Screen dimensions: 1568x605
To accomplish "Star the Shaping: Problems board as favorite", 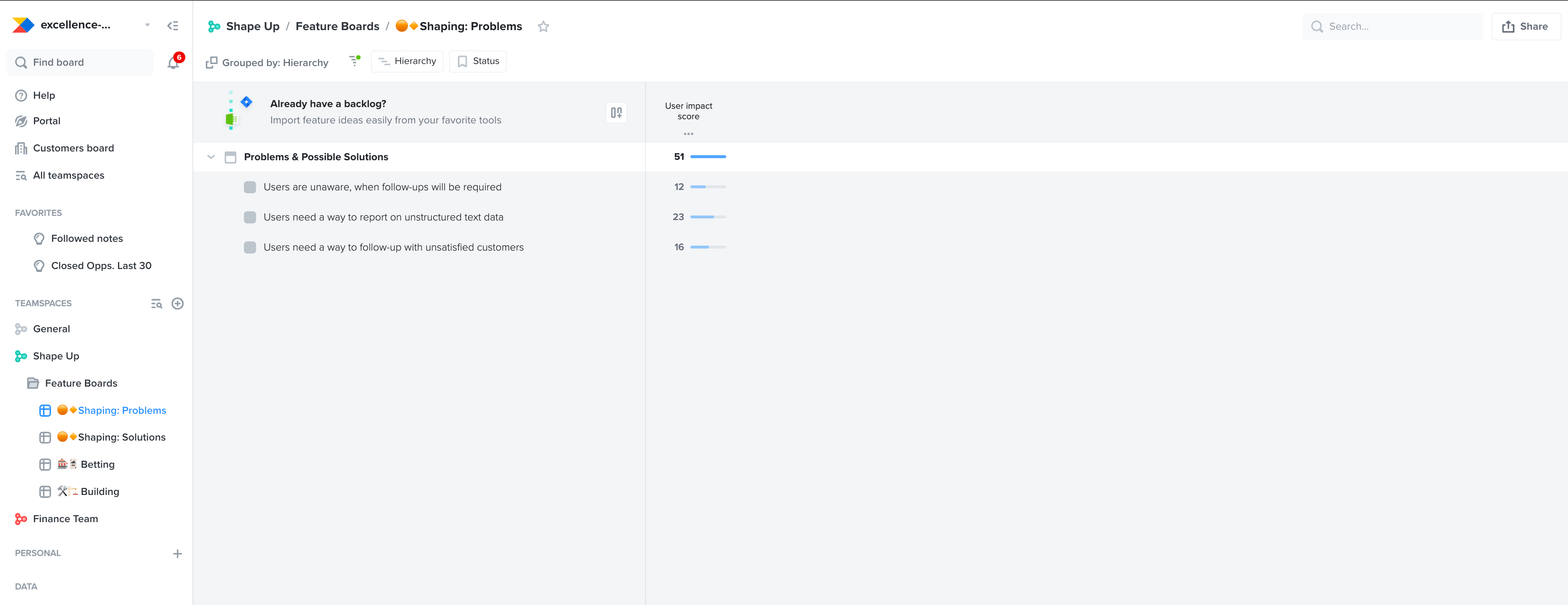I will (x=543, y=26).
